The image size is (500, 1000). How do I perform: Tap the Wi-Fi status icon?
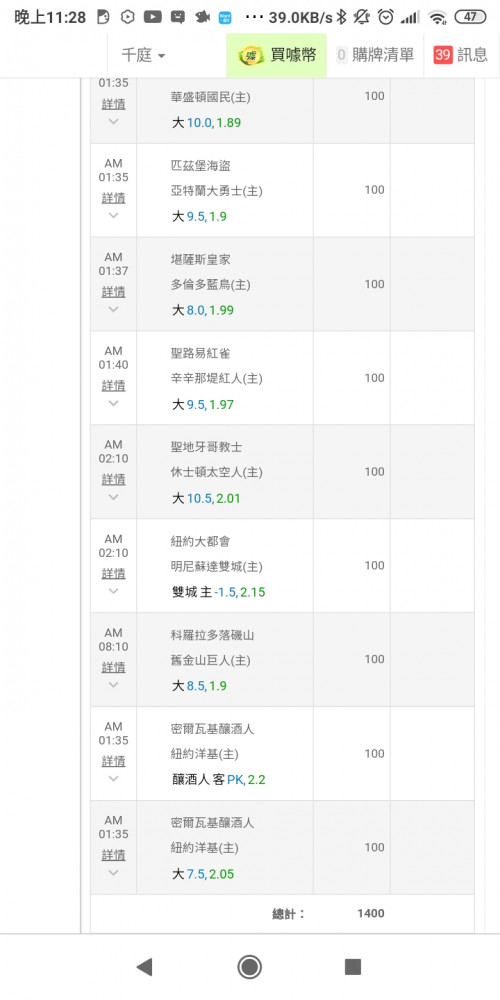click(437, 18)
